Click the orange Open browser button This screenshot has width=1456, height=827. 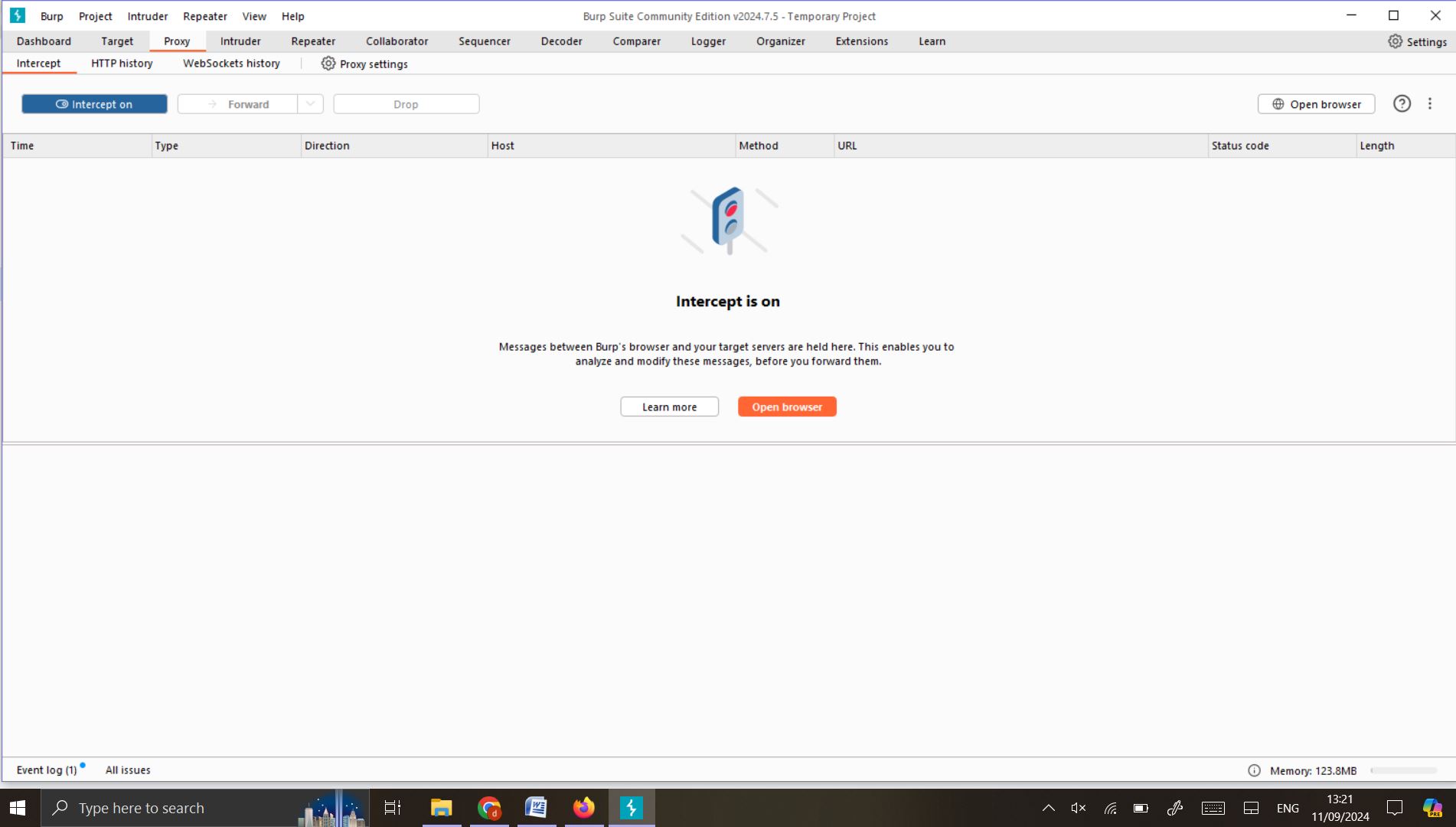tap(786, 407)
